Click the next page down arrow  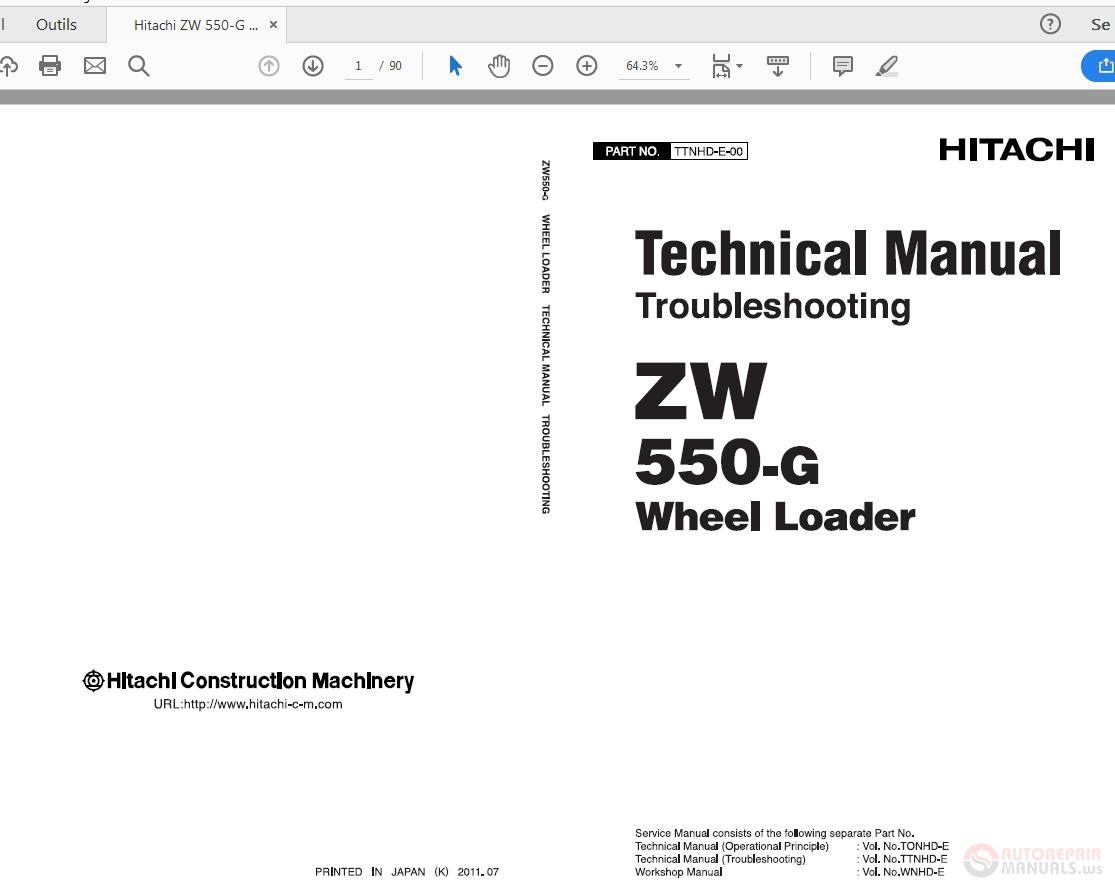pos(313,65)
